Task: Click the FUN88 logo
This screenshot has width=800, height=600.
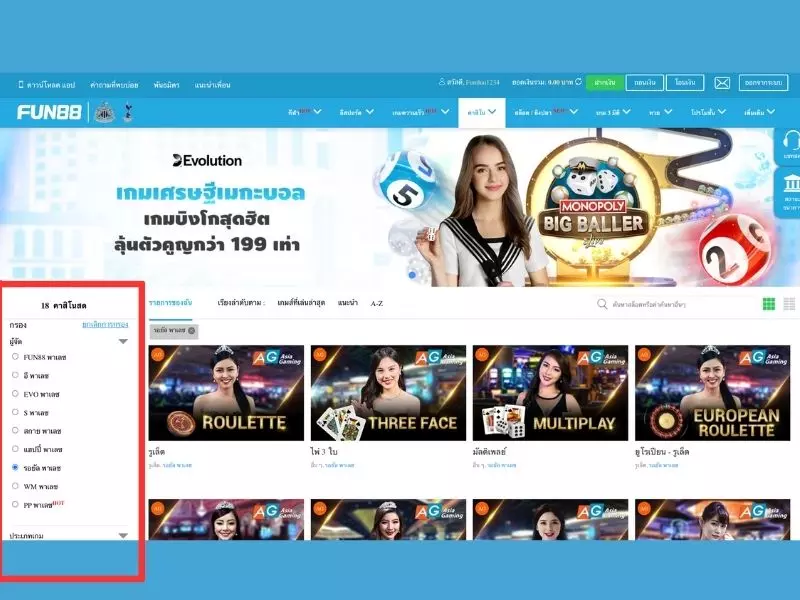Action: [49, 112]
